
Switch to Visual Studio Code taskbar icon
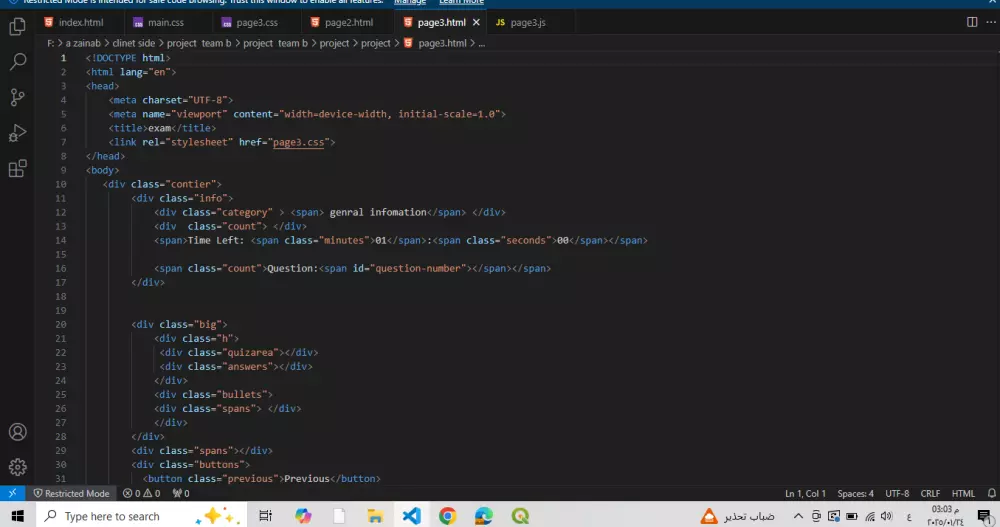pos(411,516)
